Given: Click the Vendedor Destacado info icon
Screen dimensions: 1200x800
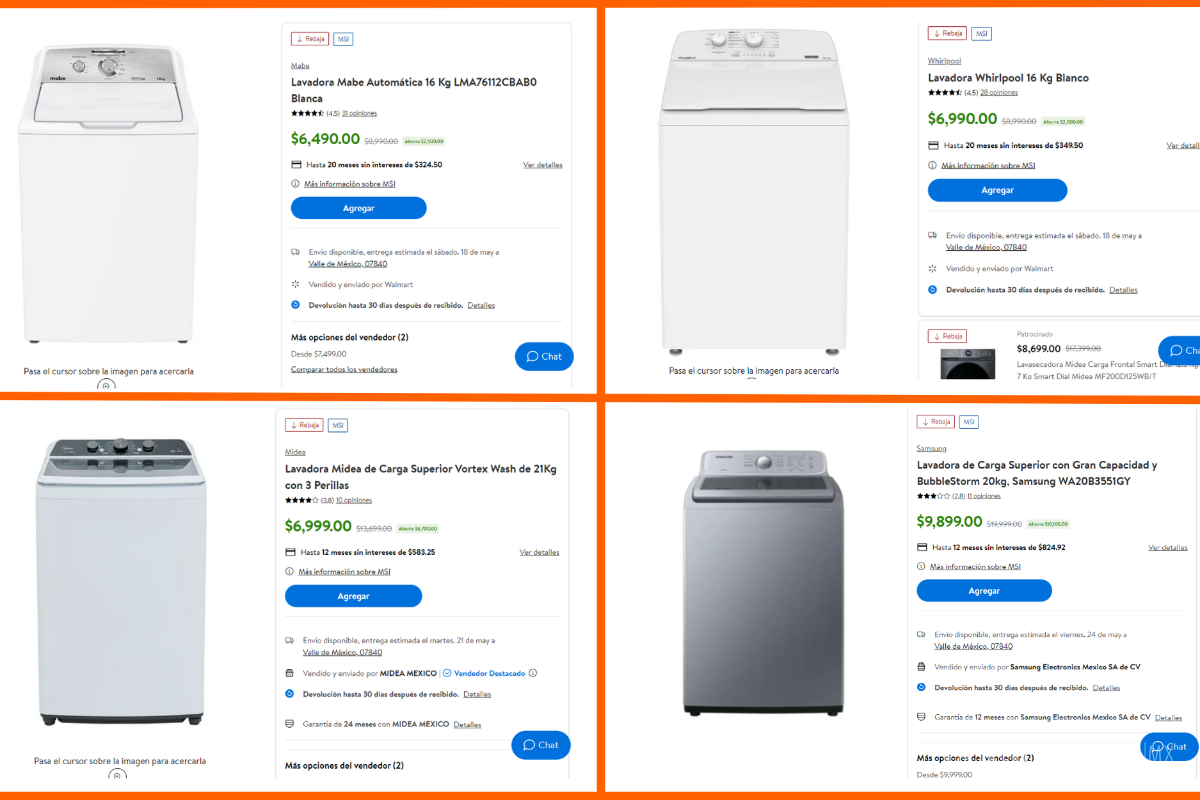Looking at the screenshot, I should 533,673.
